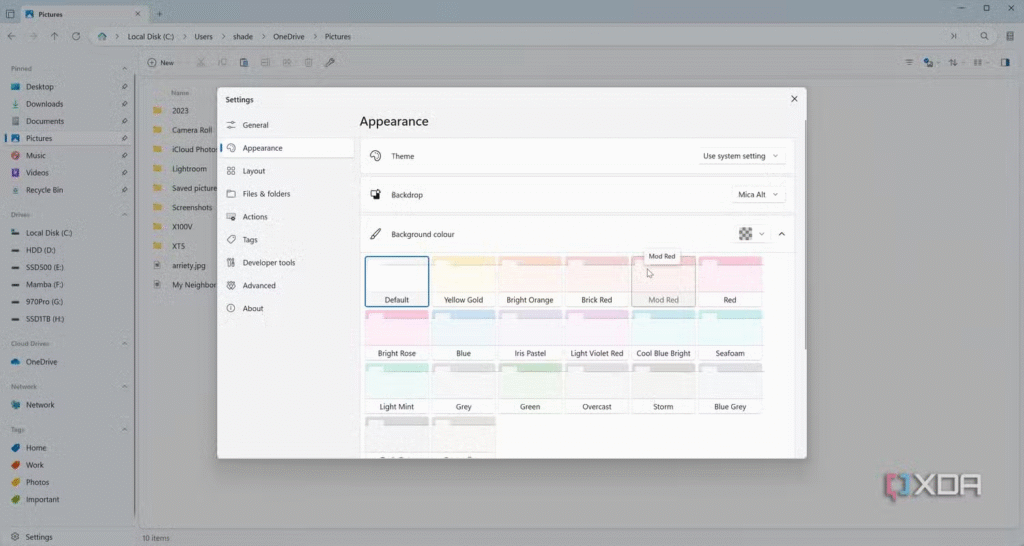The height and width of the screenshot is (546, 1024).
Task: Select the Layout settings icon
Action: [x=232, y=171]
